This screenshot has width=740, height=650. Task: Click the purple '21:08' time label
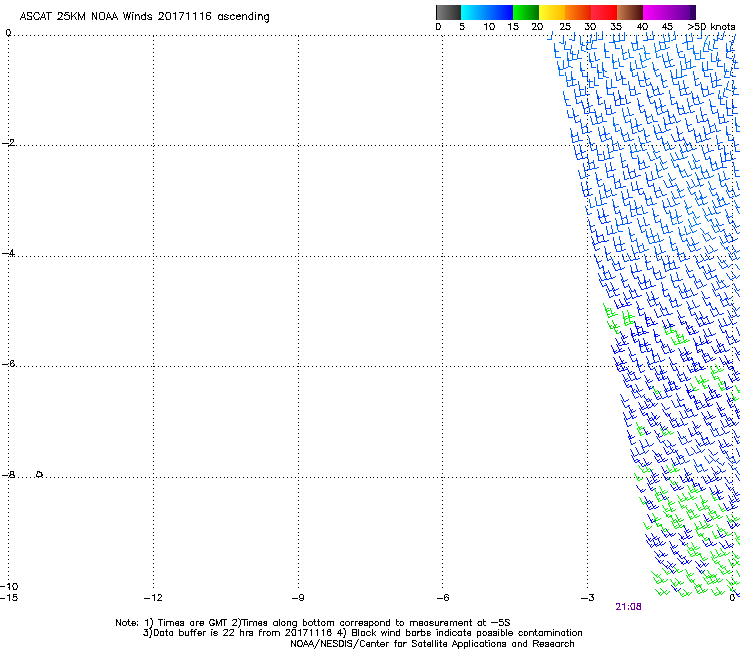tap(628, 607)
